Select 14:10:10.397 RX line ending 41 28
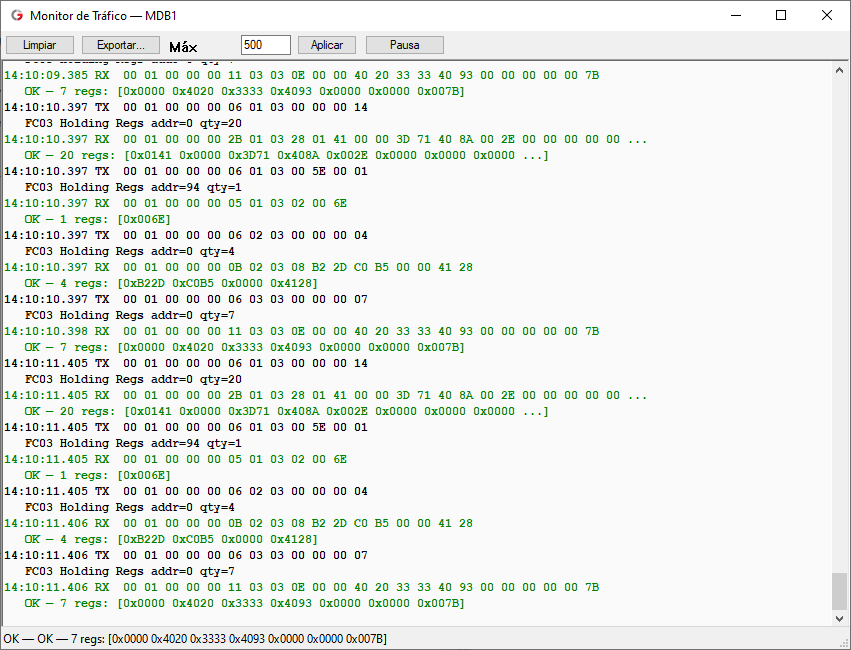851x650 pixels. 238,267
